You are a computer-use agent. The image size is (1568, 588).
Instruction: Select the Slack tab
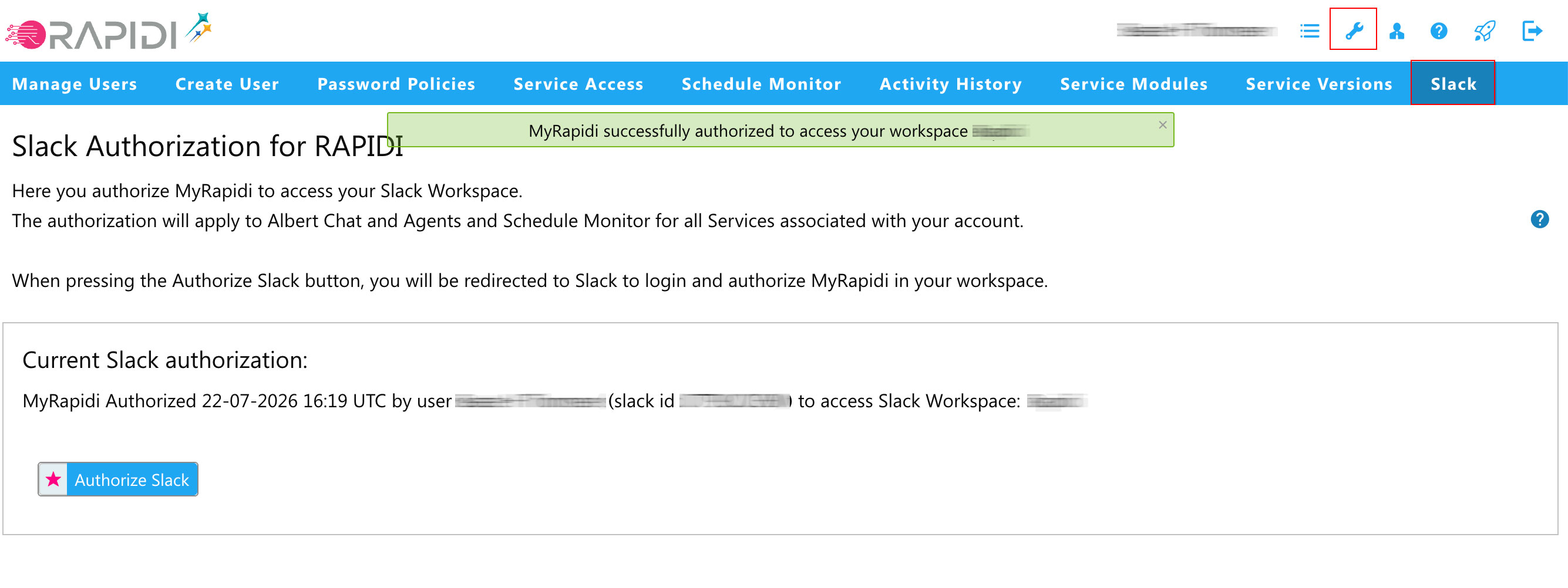(1453, 84)
